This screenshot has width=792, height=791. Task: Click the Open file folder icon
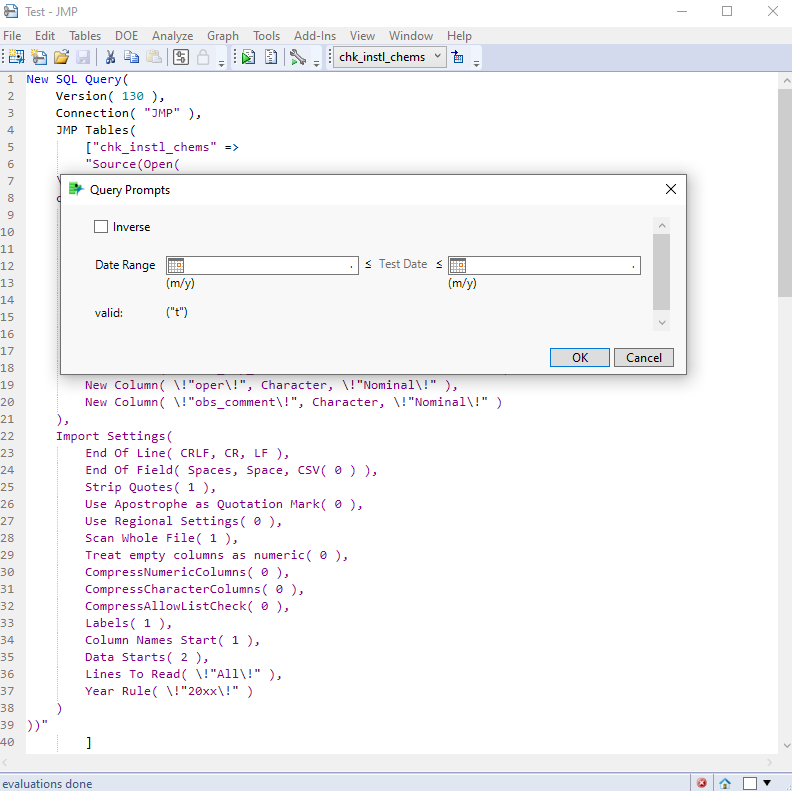[62, 58]
